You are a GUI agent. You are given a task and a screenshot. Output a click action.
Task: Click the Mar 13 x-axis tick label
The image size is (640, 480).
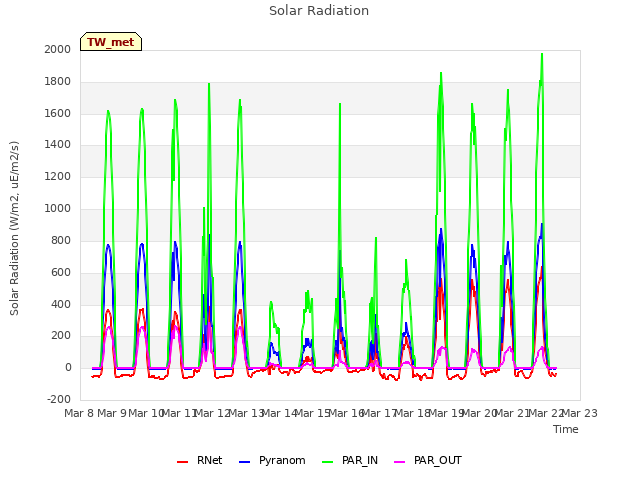(x=247, y=413)
